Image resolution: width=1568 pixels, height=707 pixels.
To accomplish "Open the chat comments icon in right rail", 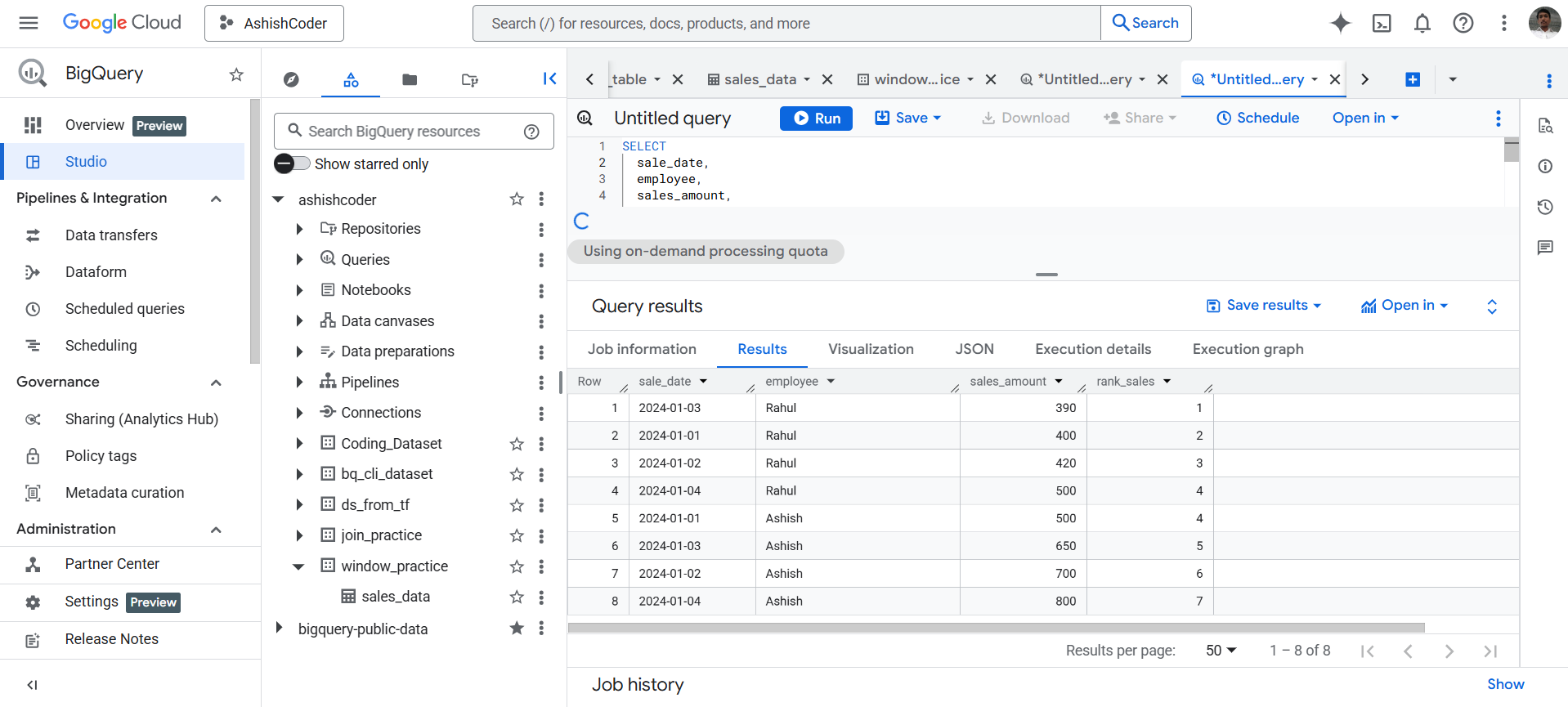I will (x=1545, y=248).
